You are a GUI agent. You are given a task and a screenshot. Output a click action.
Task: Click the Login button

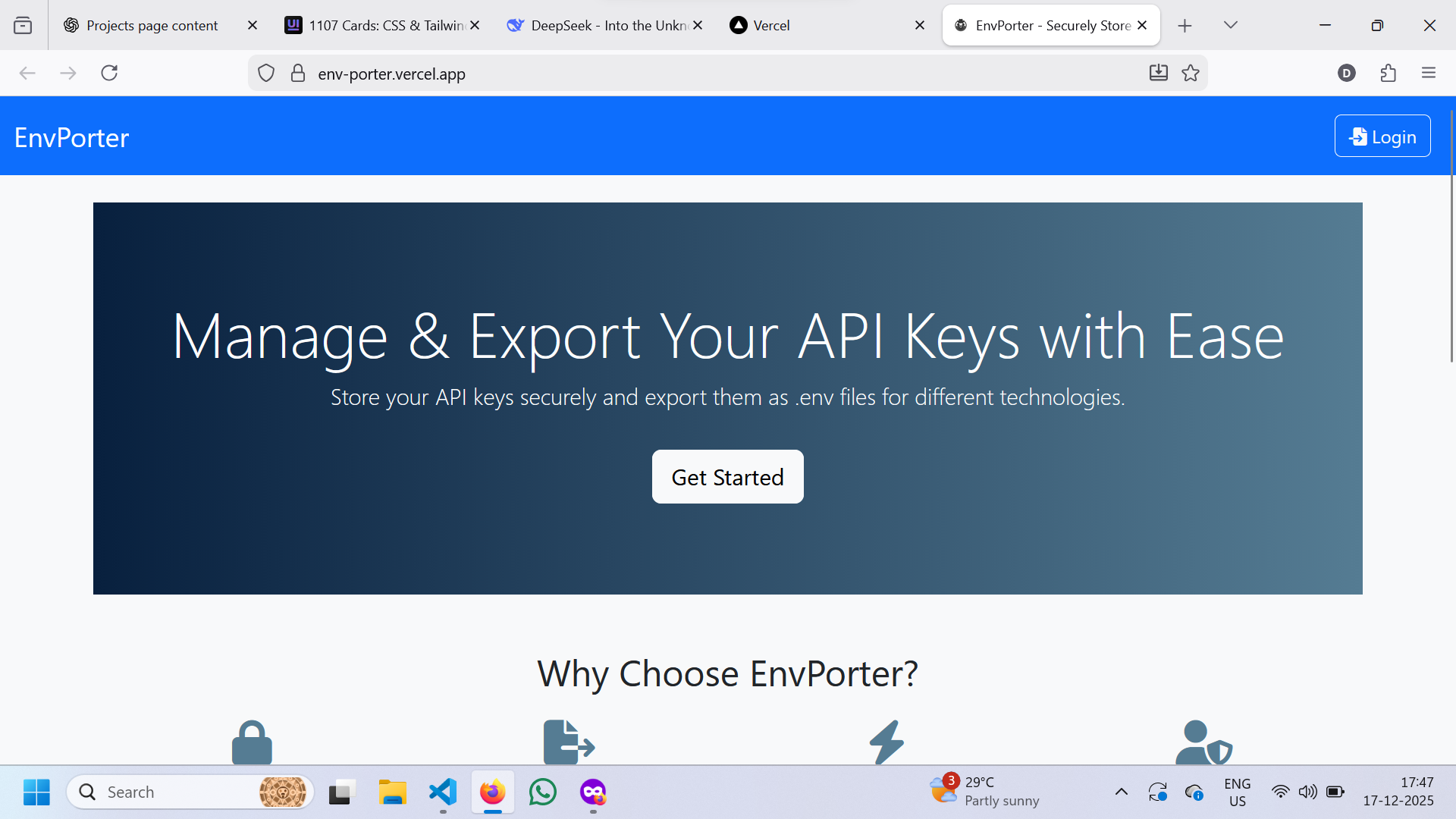tap(1382, 136)
